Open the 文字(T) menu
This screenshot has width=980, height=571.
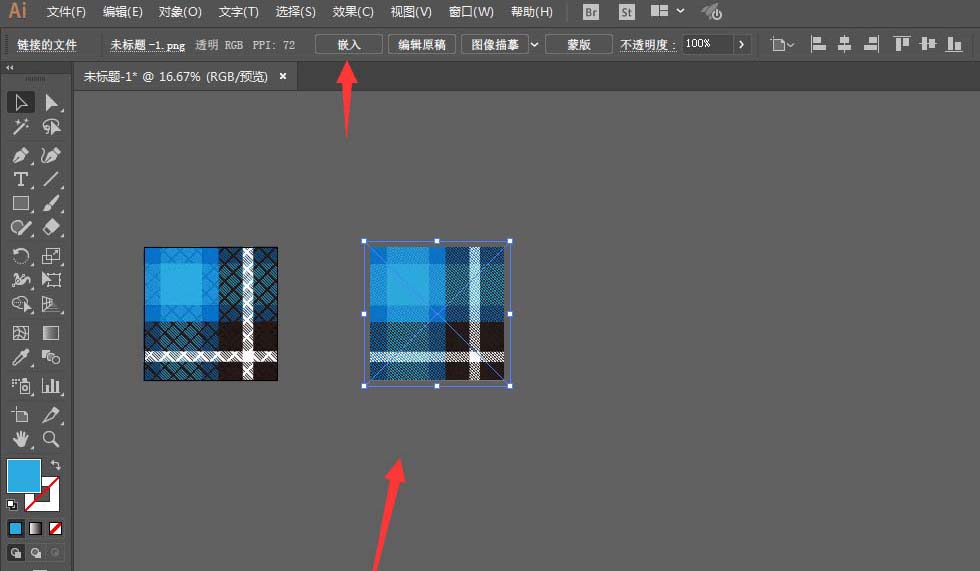tap(239, 12)
